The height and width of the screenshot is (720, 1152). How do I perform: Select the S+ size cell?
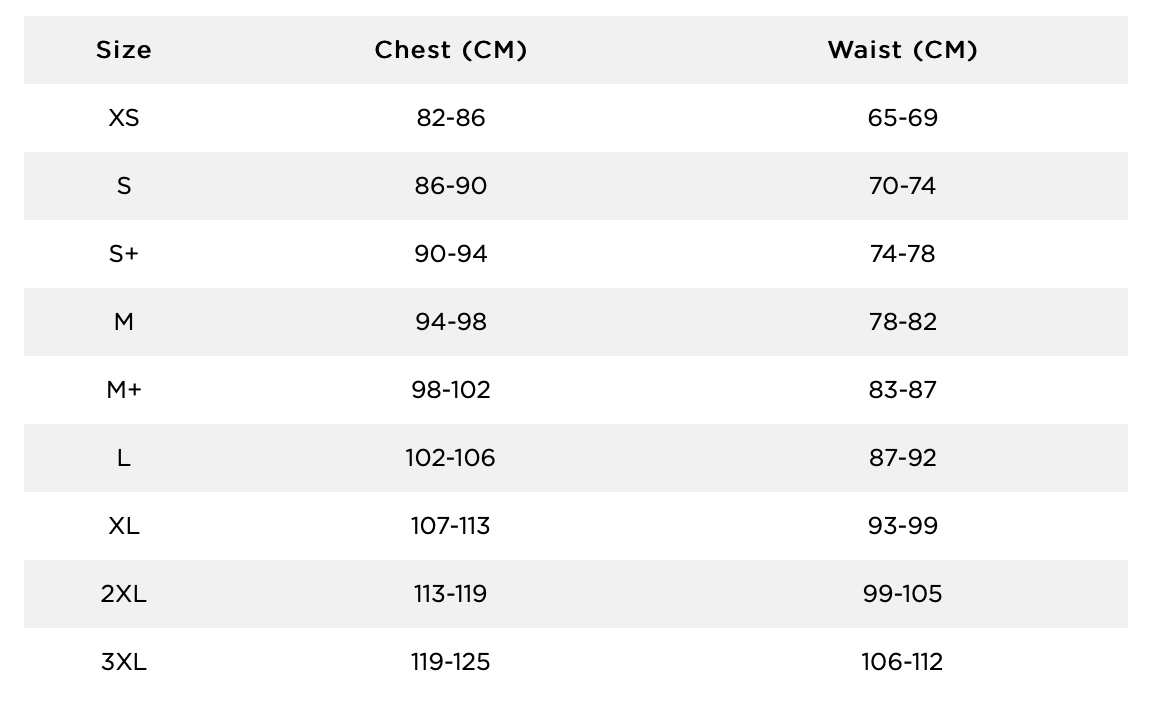[123, 254]
